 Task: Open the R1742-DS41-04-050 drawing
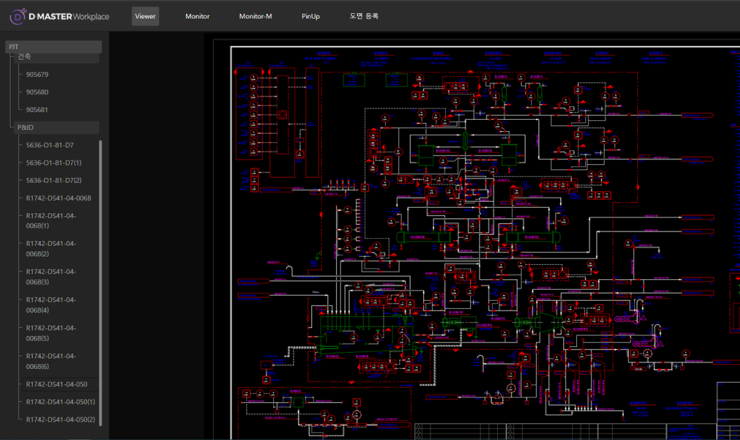click(x=56, y=384)
